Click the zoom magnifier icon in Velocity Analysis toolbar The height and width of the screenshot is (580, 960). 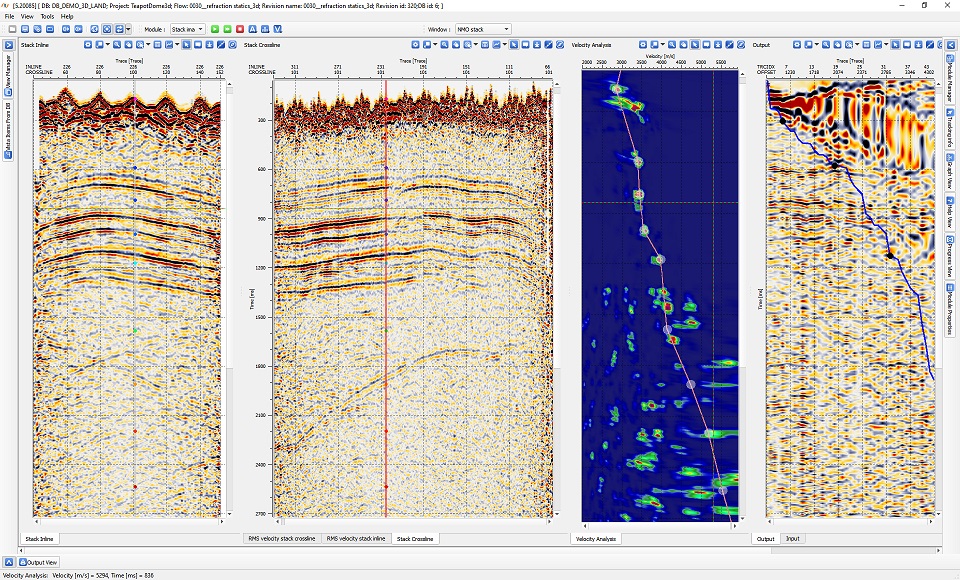[673, 45]
